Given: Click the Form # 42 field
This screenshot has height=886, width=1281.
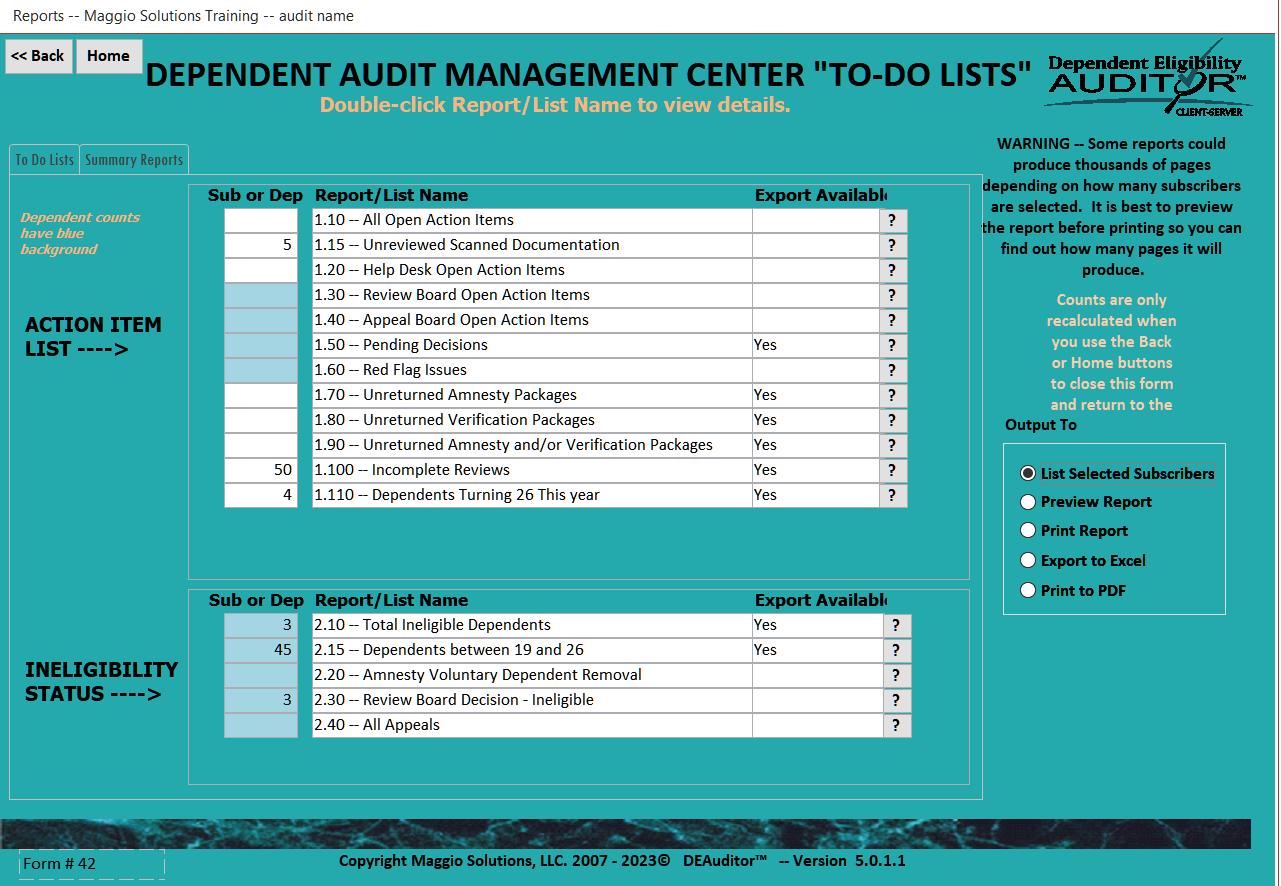Looking at the screenshot, I should coord(92,864).
